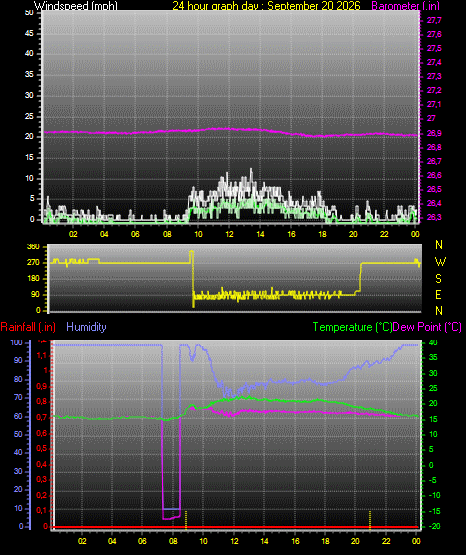Select the Dew Point (°C) legend label
The image size is (466, 555).
pyautogui.click(x=427, y=327)
